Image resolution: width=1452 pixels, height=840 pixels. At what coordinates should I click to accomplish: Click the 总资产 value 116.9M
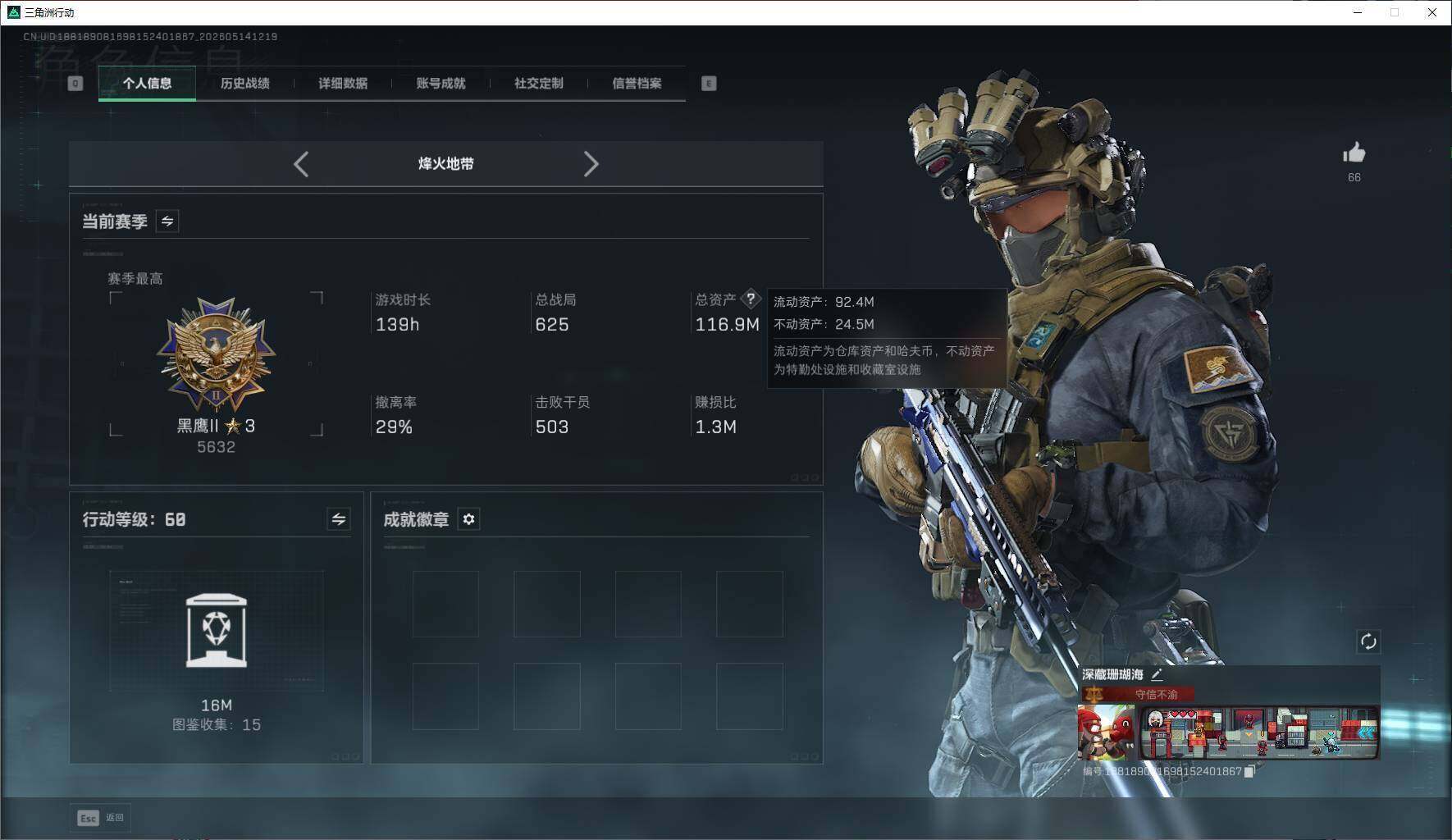727,325
